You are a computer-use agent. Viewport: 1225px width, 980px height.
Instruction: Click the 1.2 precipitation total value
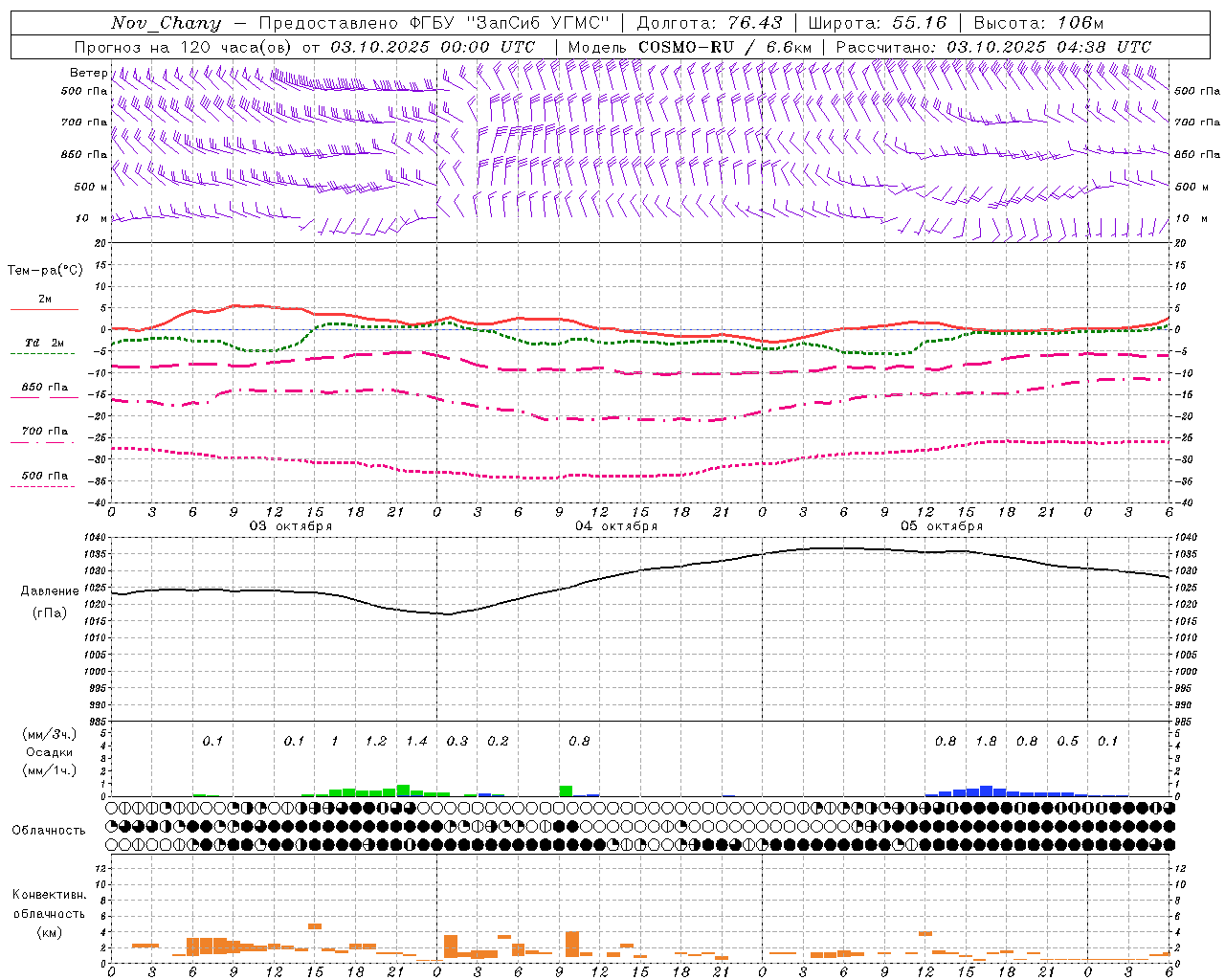coord(376,741)
